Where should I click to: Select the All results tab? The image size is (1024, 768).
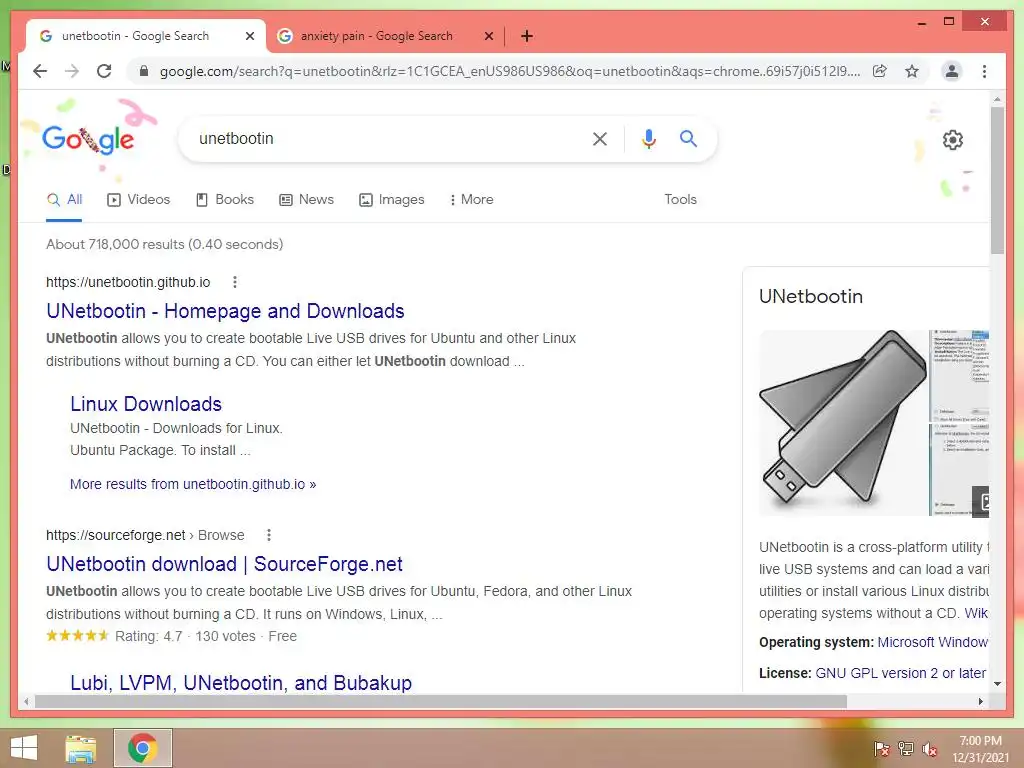click(x=64, y=199)
